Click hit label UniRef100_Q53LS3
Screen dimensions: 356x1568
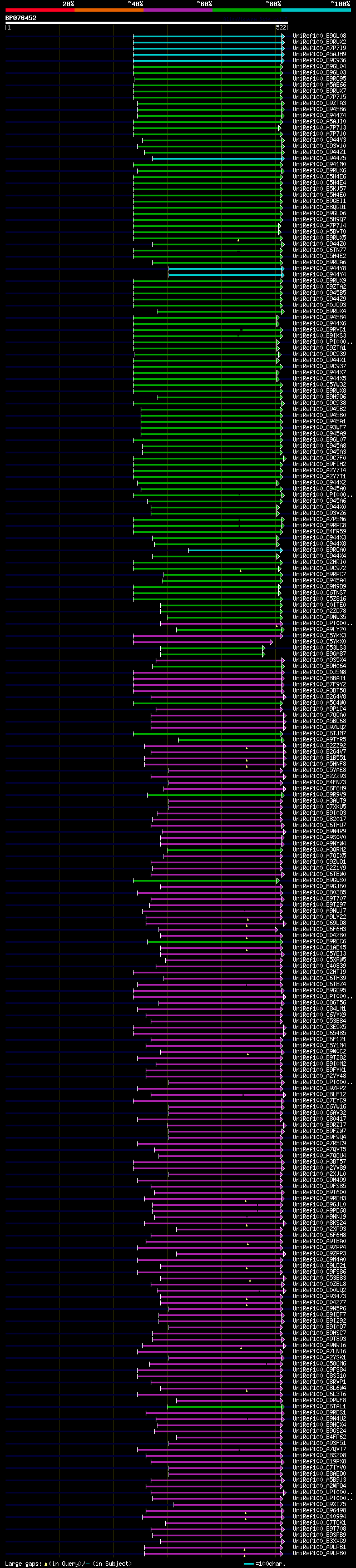[319, 647]
